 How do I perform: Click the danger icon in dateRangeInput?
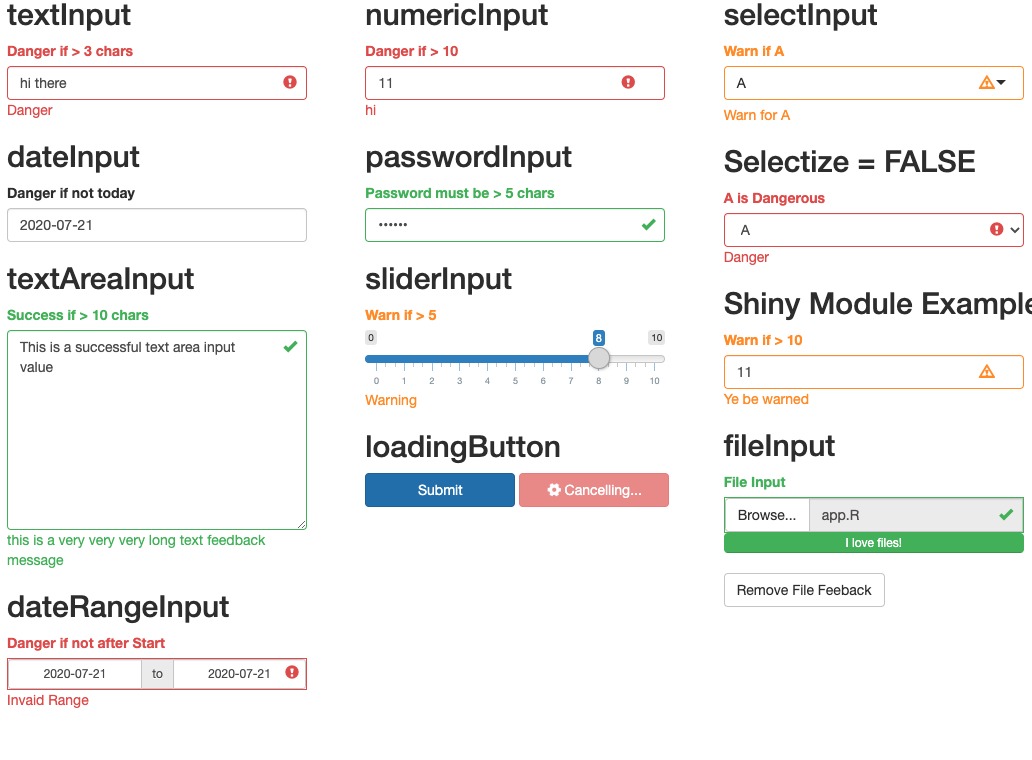[x=292, y=672]
